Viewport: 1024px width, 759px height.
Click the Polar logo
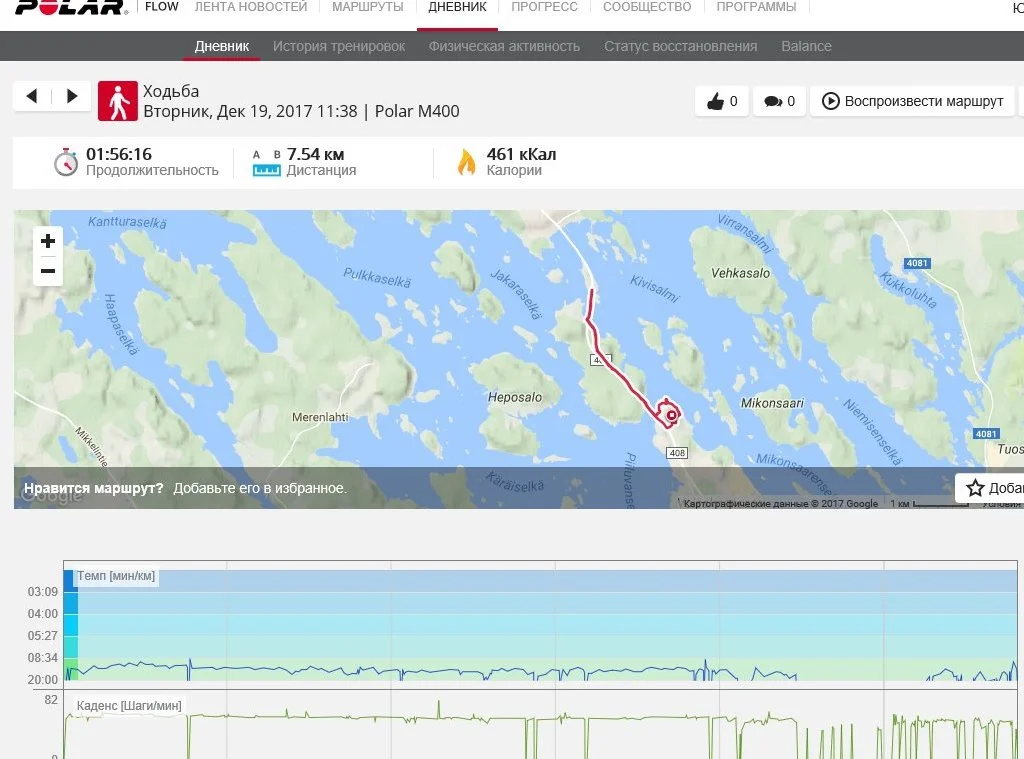(x=71, y=7)
